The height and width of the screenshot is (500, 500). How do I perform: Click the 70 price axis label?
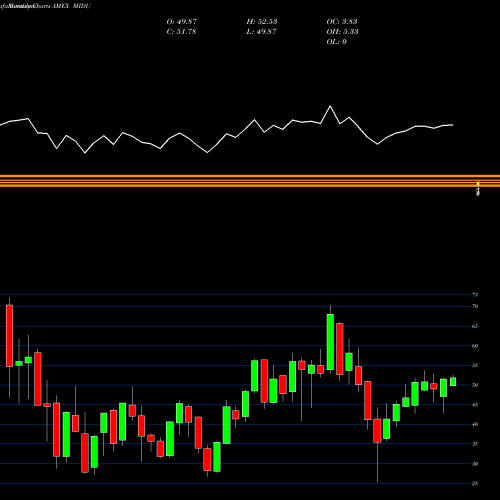click(x=475, y=306)
